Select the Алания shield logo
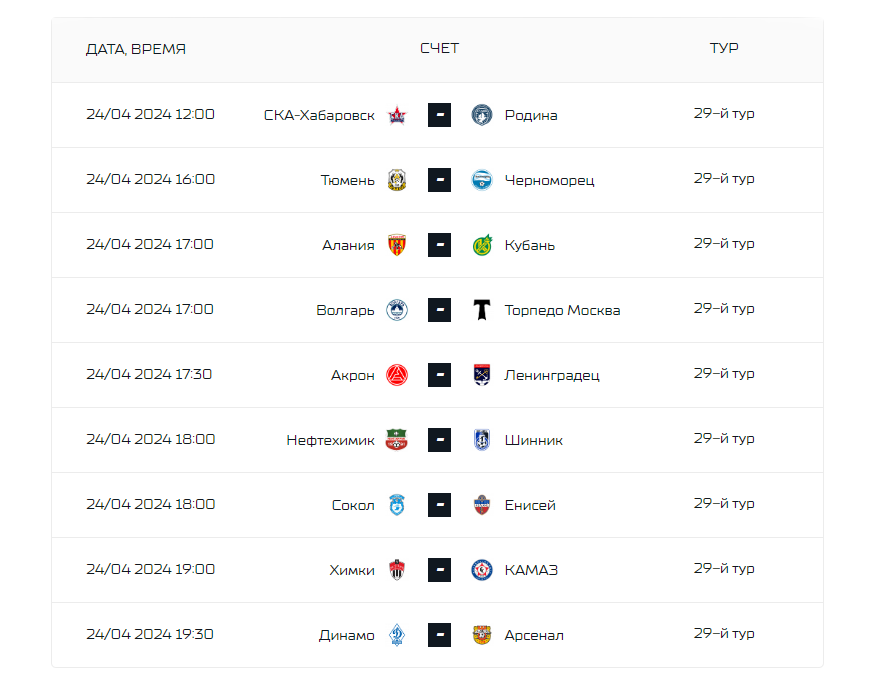The width and height of the screenshot is (886, 691). tap(397, 245)
